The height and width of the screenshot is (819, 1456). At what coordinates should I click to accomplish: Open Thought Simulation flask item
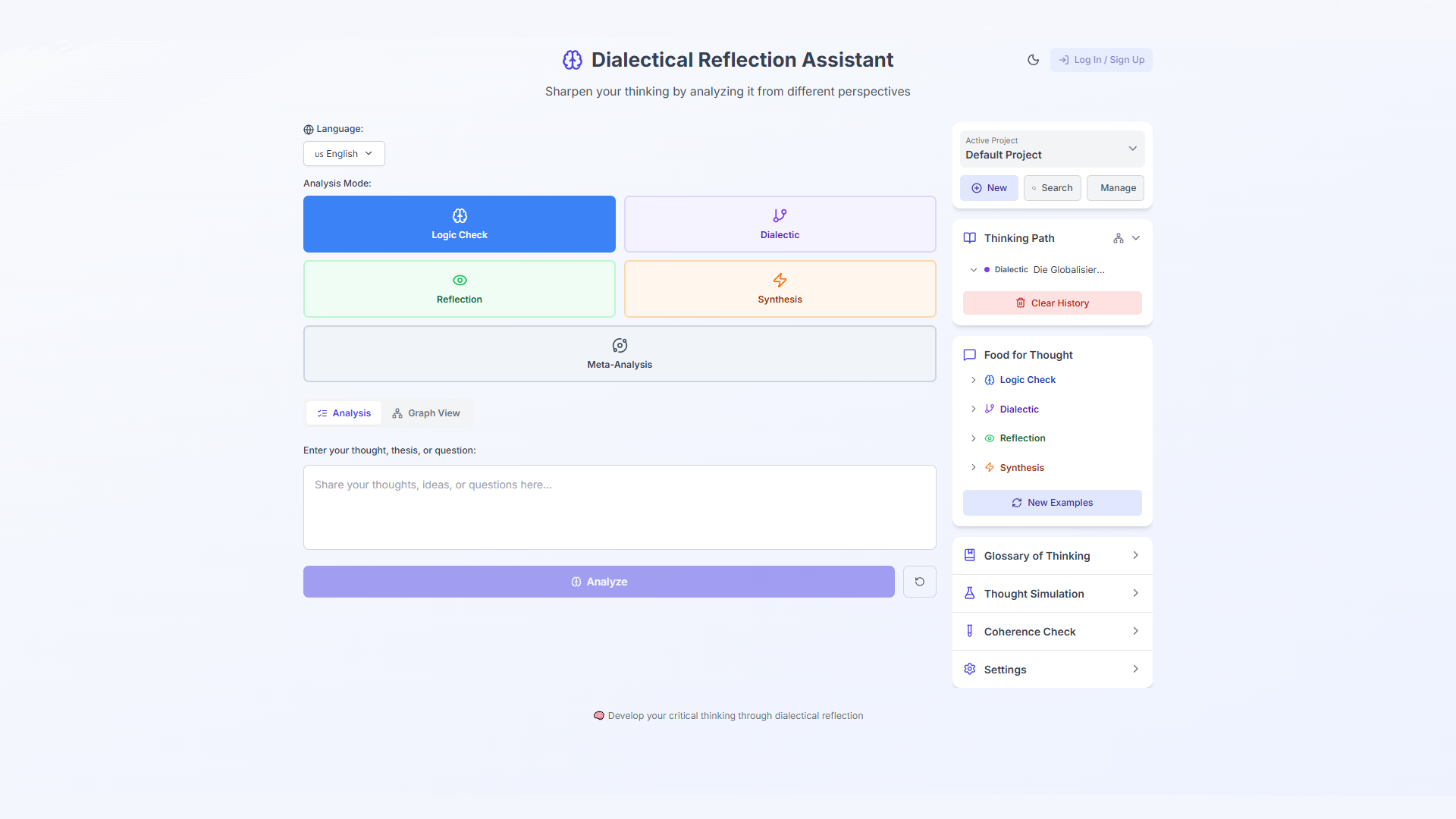point(1052,594)
